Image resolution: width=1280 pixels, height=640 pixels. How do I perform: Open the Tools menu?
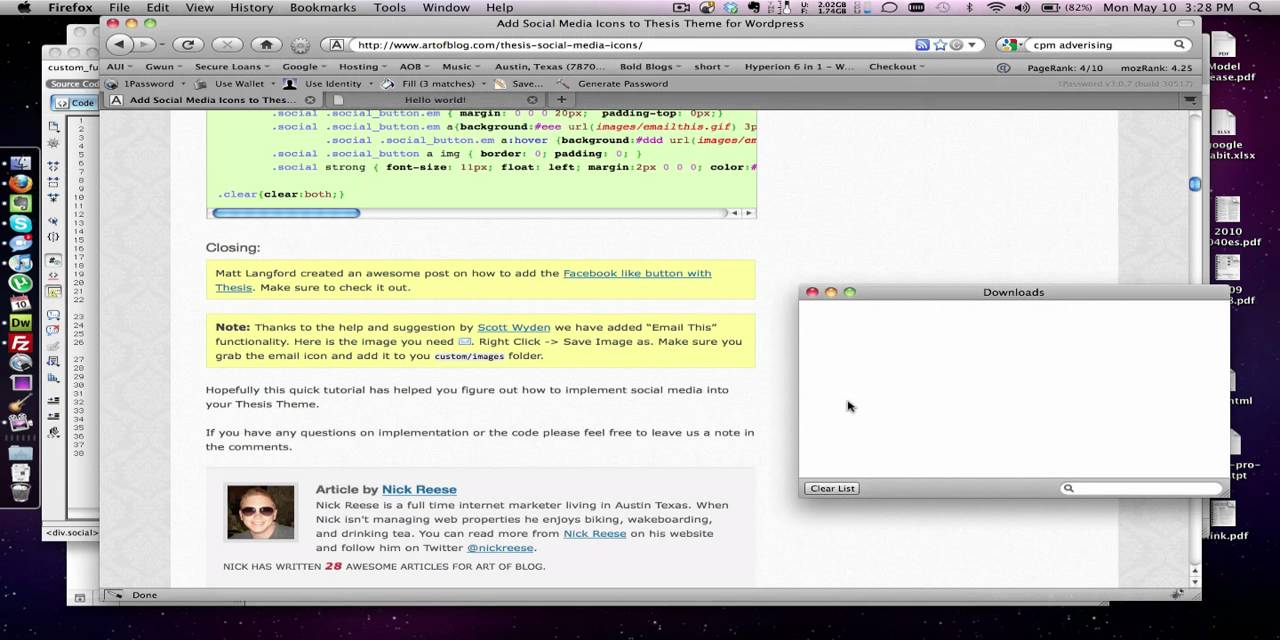point(390,7)
